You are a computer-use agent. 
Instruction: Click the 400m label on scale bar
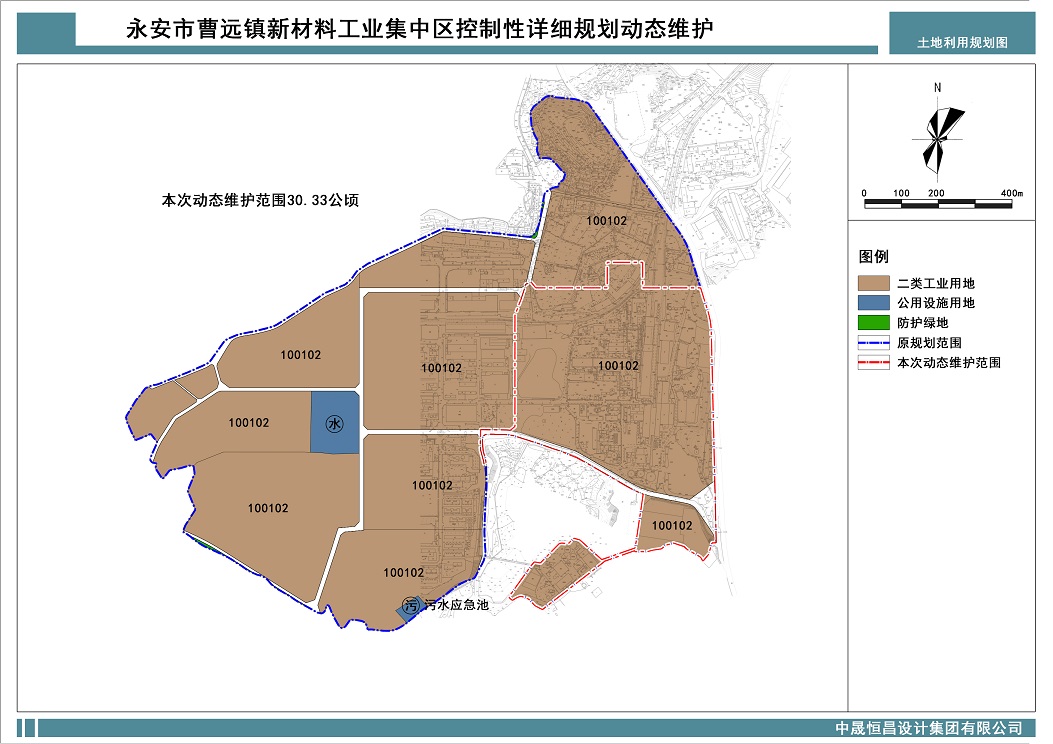point(1010,192)
